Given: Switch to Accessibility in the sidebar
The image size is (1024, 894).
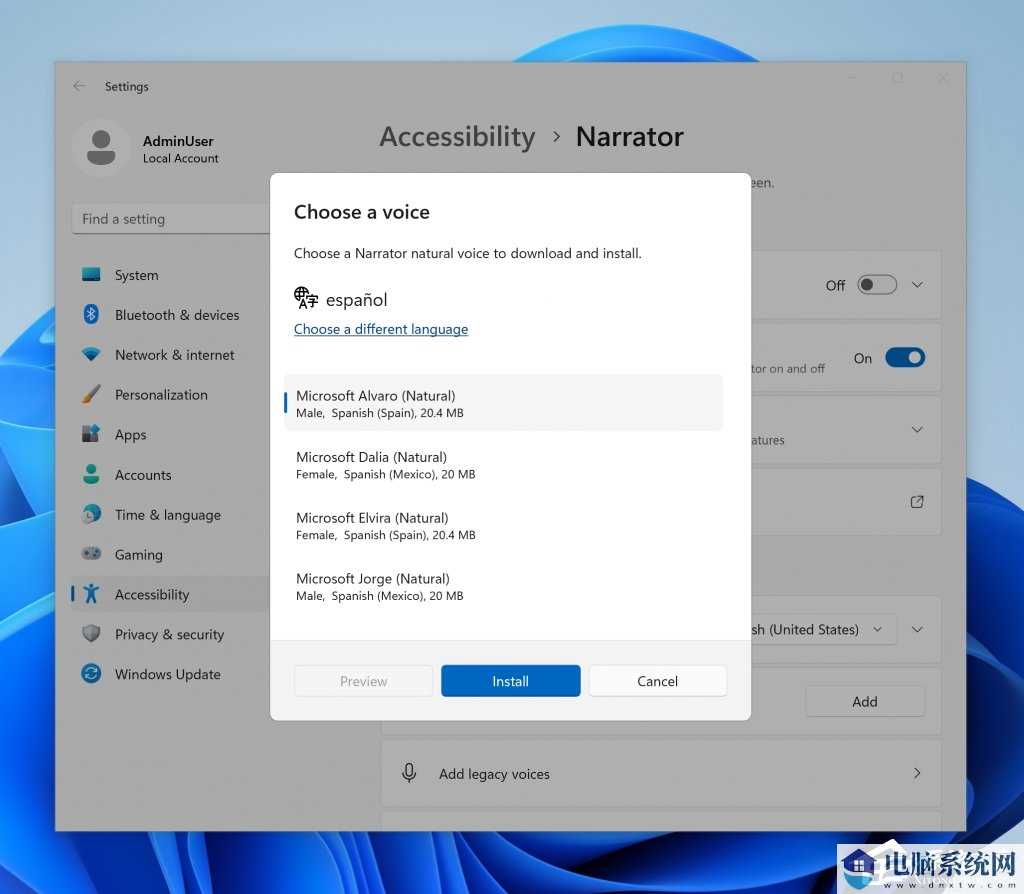Looking at the screenshot, I should coord(152,594).
